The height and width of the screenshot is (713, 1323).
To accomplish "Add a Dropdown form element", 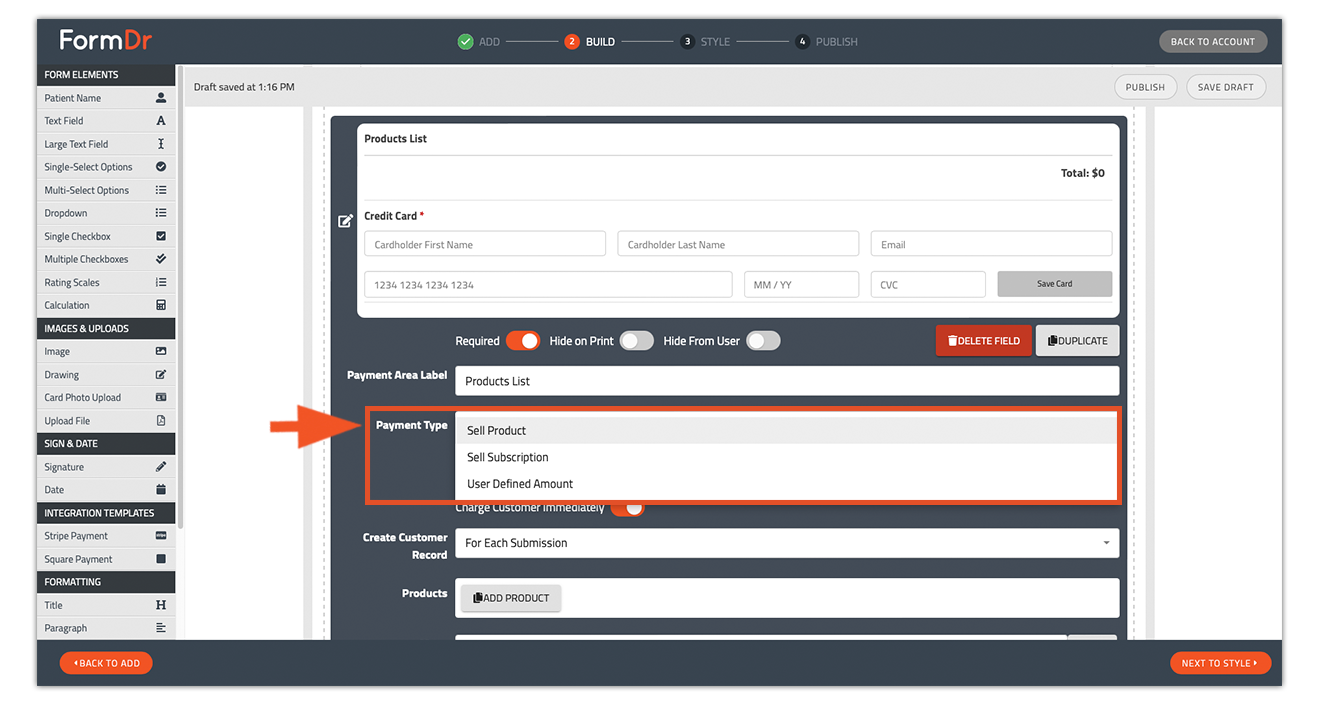I will [x=106, y=213].
